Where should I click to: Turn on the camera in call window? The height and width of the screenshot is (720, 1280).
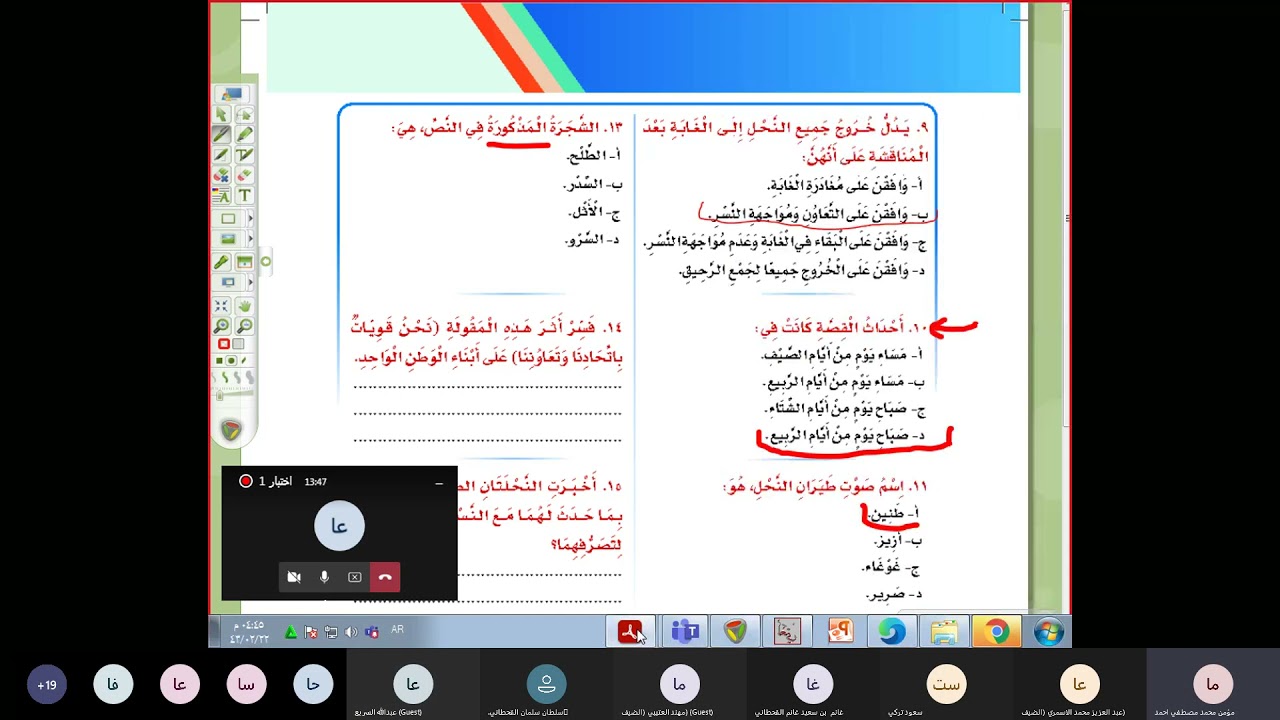[x=294, y=577]
